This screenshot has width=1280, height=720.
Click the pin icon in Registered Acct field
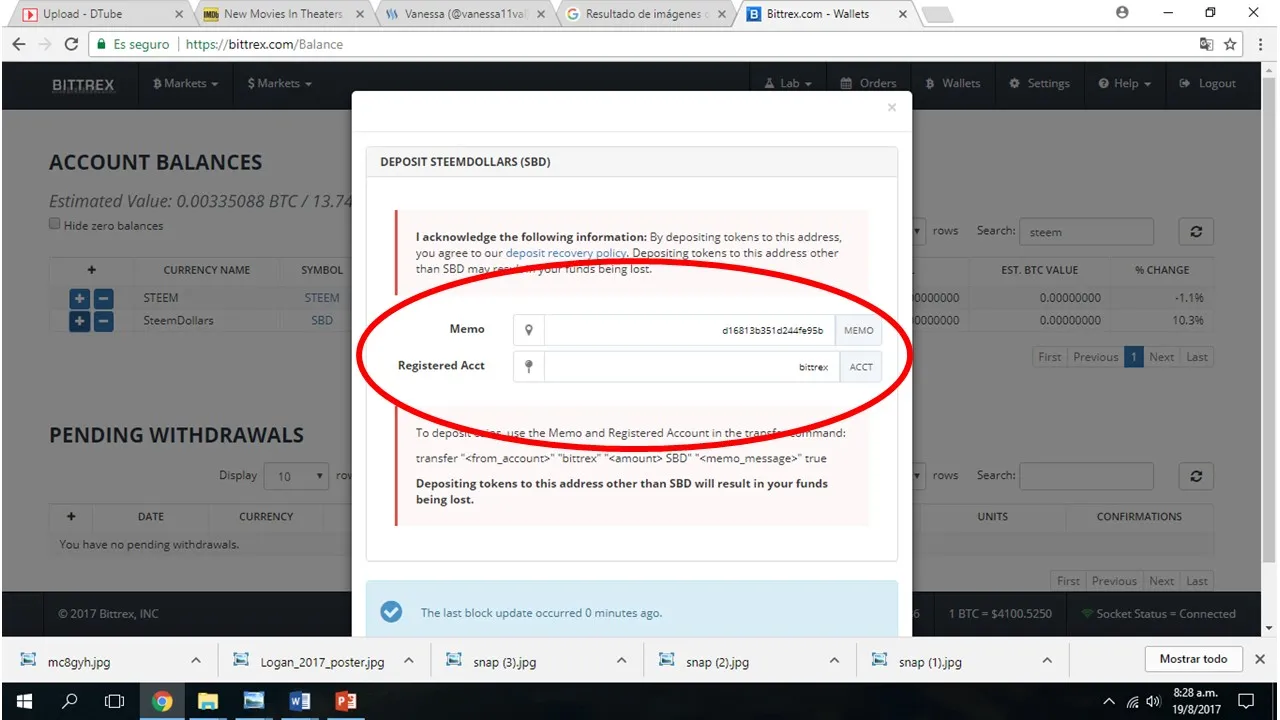click(529, 367)
